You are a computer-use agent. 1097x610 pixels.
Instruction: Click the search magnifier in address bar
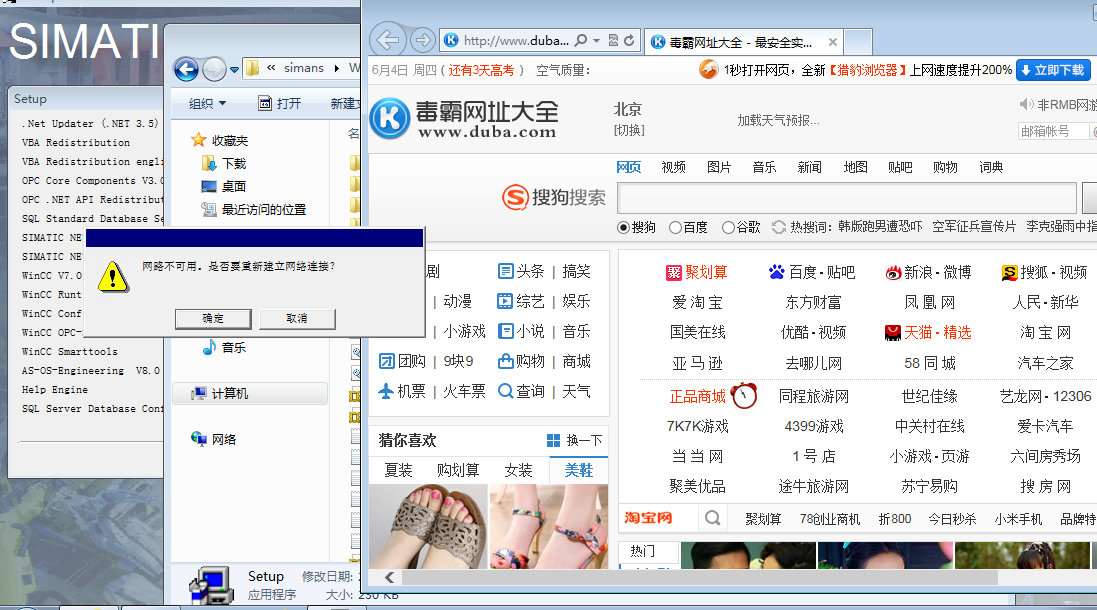click(581, 41)
